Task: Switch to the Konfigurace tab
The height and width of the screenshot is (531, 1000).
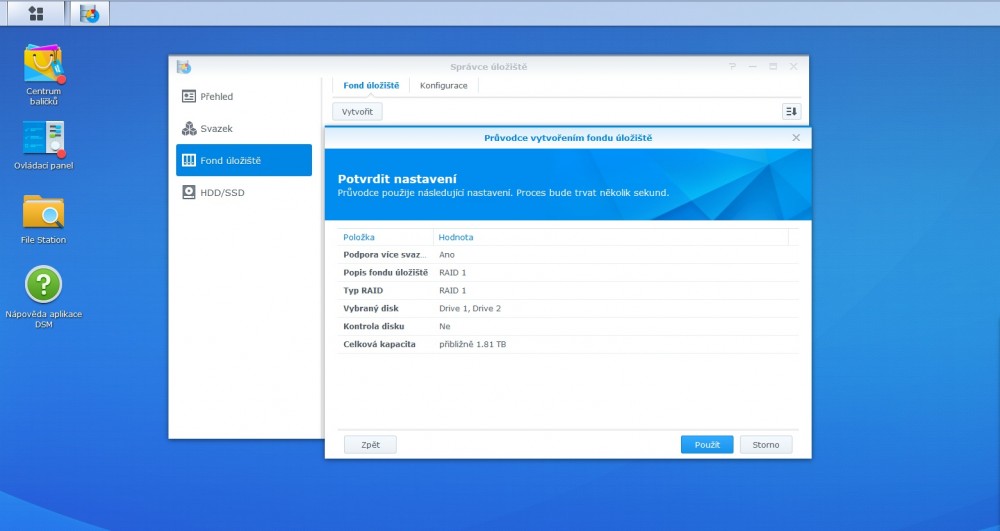Action: [443, 86]
